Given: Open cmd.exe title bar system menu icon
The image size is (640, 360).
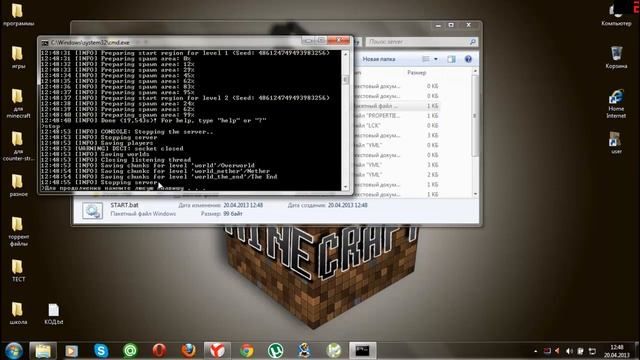Looking at the screenshot, I should 45,42.
